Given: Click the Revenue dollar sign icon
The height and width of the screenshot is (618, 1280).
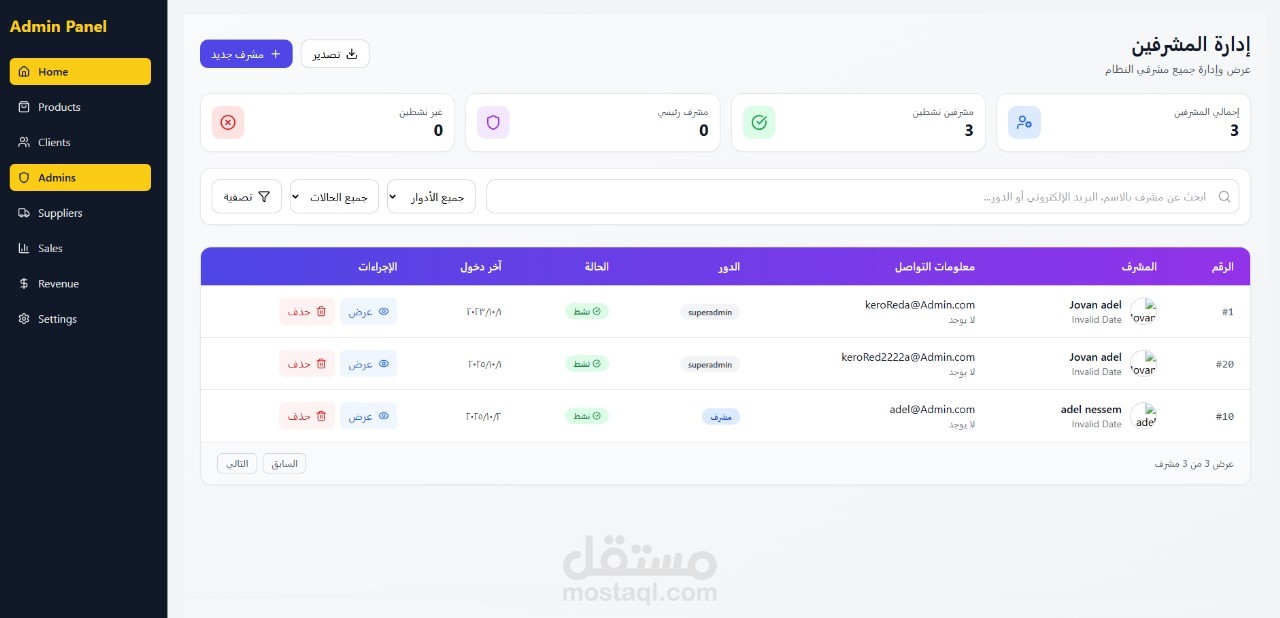Looking at the screenshot, I should pyautogui.click(x=24, y=283).
